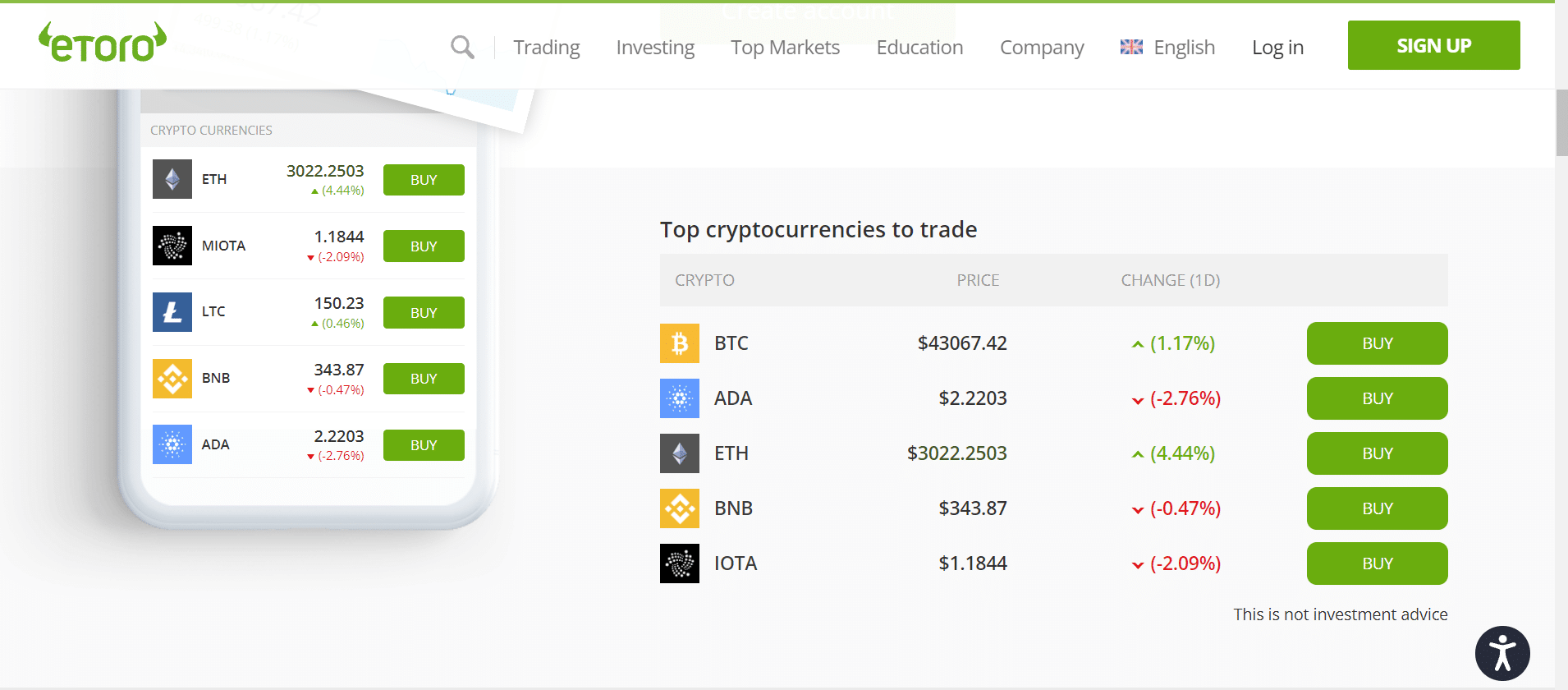Buy IOTA from the top cryptocurrencies table

[1378, 563]
